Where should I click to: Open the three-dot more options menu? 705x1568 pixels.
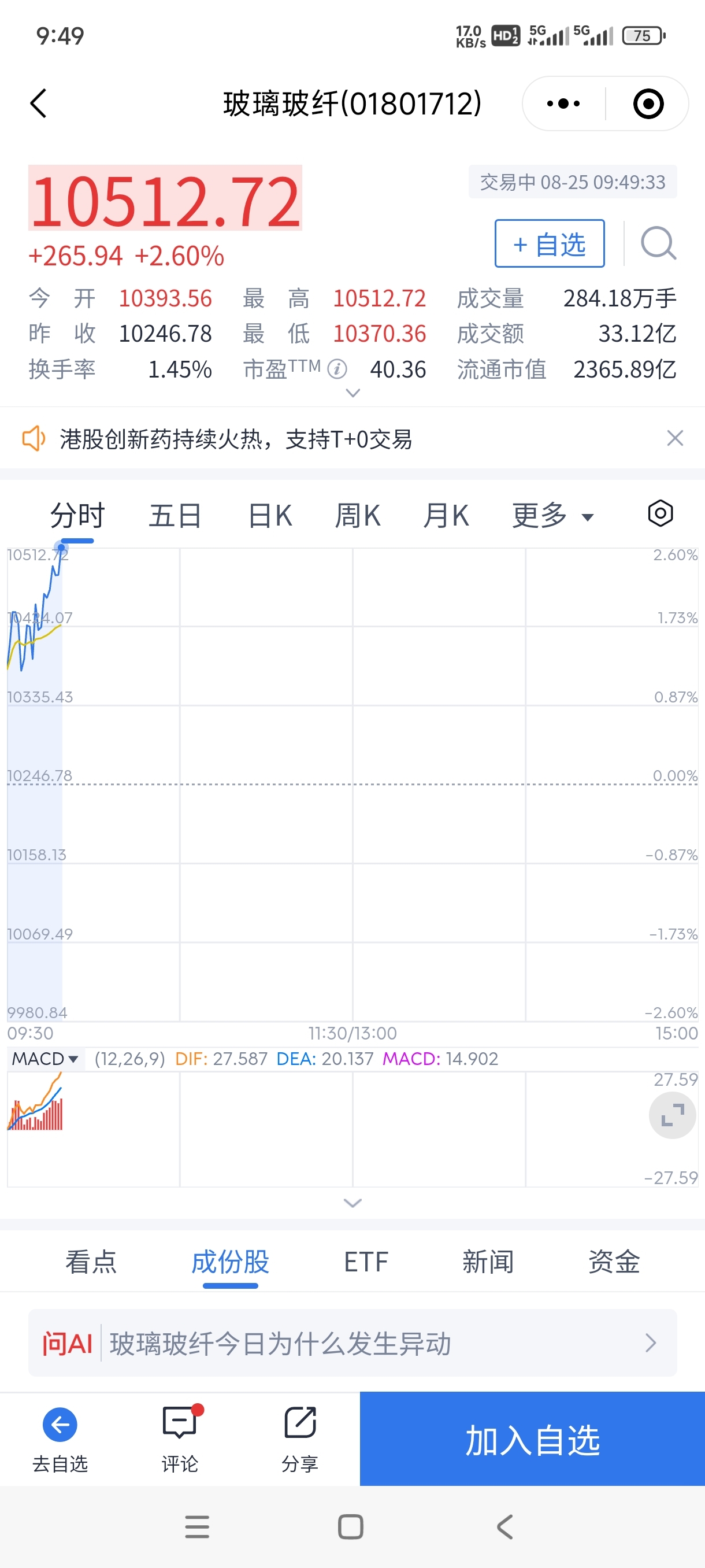[563, 103]
